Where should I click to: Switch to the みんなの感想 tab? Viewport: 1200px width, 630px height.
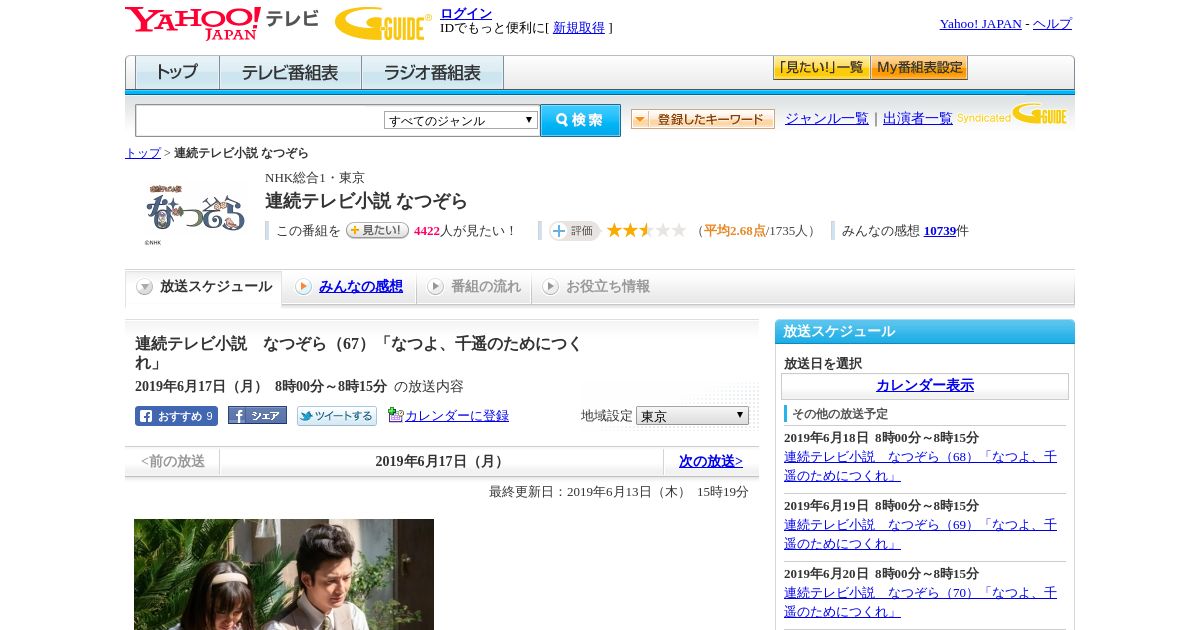click(361, 287)
